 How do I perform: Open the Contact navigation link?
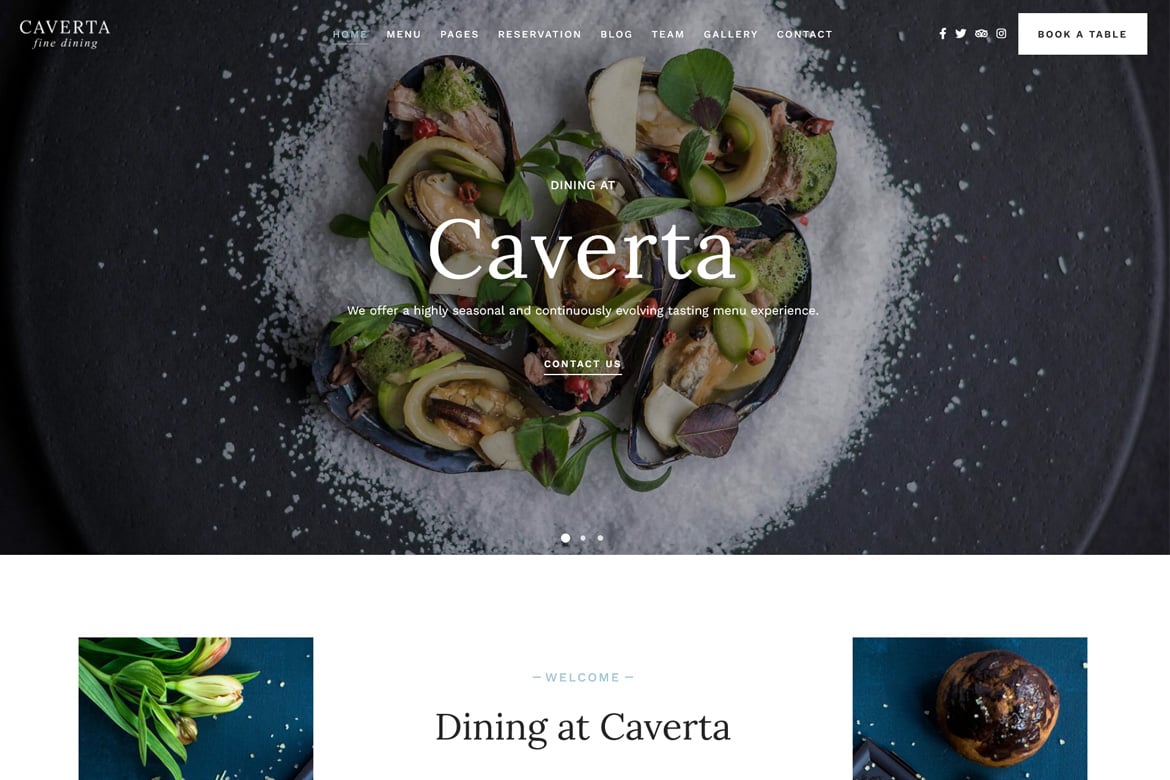(x=804, y=34)
